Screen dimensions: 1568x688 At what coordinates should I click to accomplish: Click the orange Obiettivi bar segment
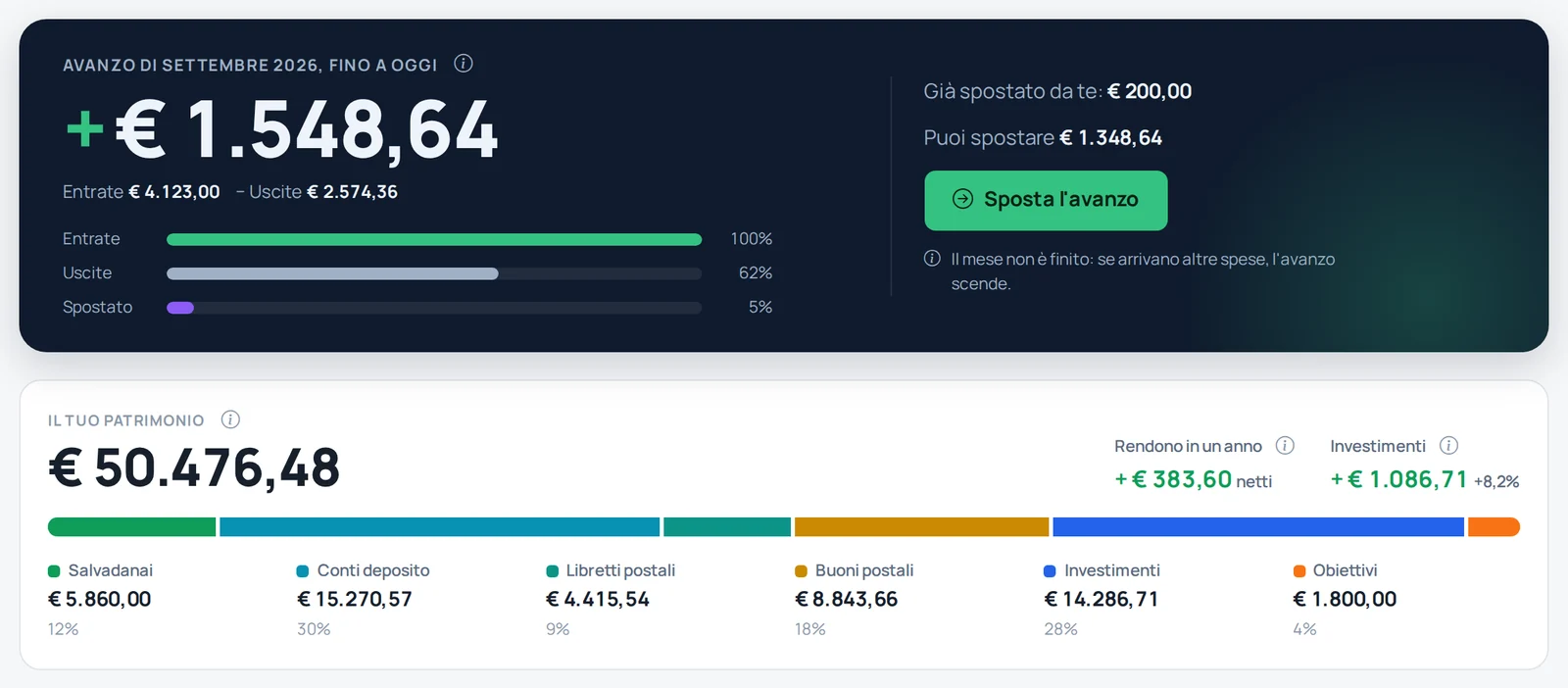(1494, 527)
